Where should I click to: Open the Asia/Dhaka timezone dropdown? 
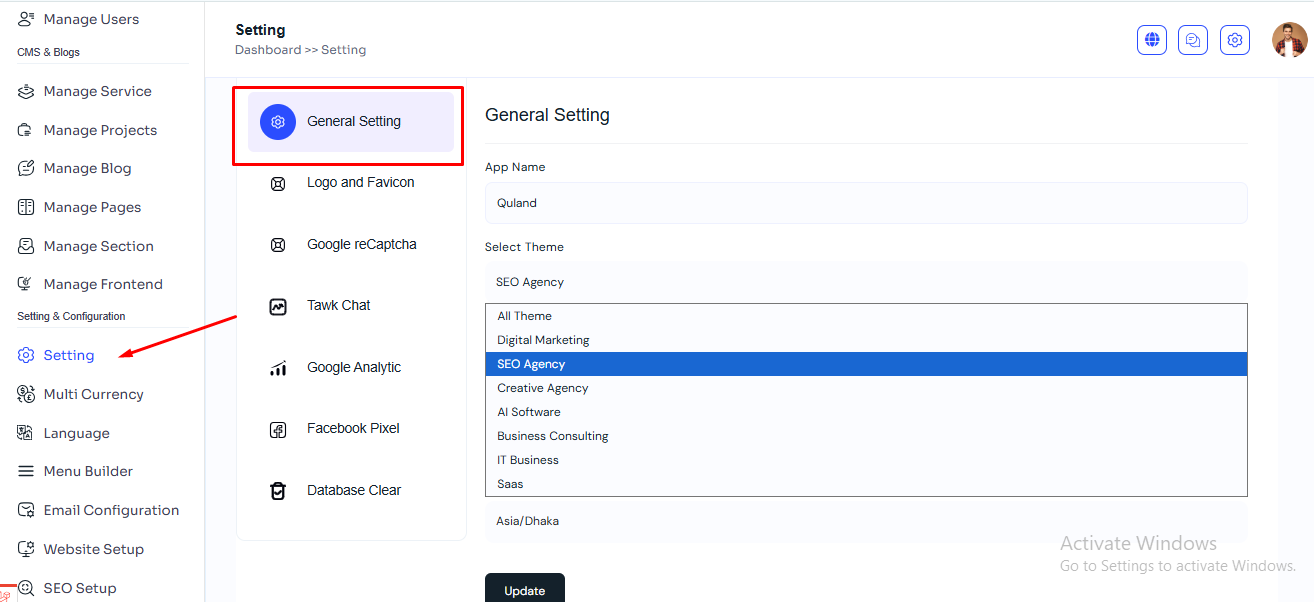(x=866, y=521)
